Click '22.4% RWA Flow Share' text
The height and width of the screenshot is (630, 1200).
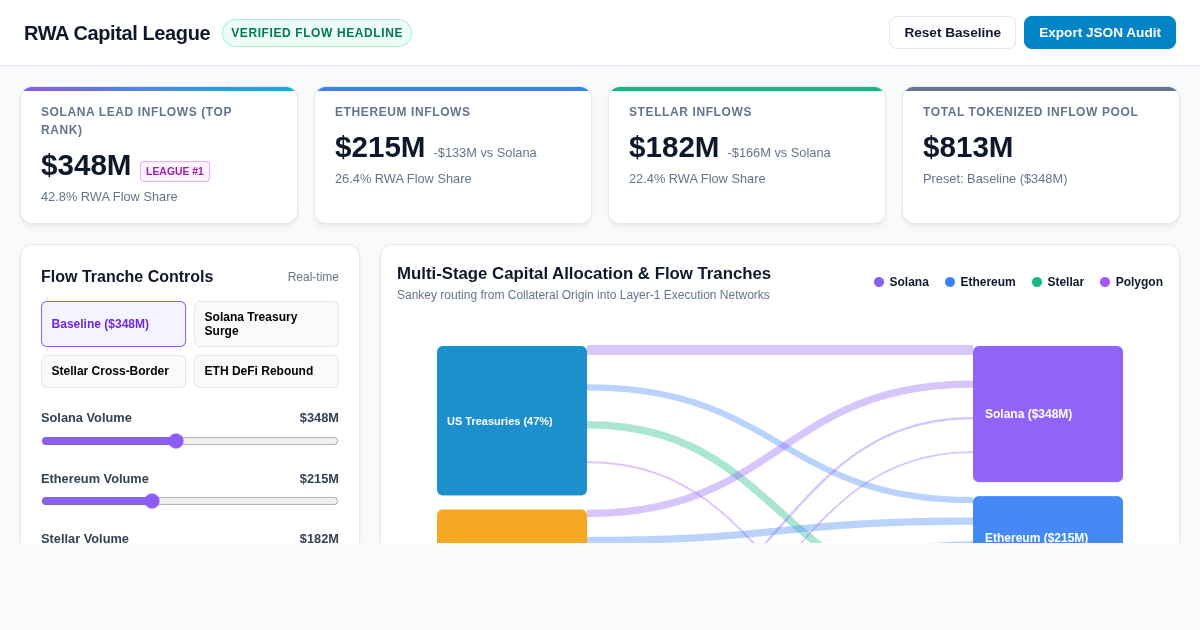tap(697, 179)
